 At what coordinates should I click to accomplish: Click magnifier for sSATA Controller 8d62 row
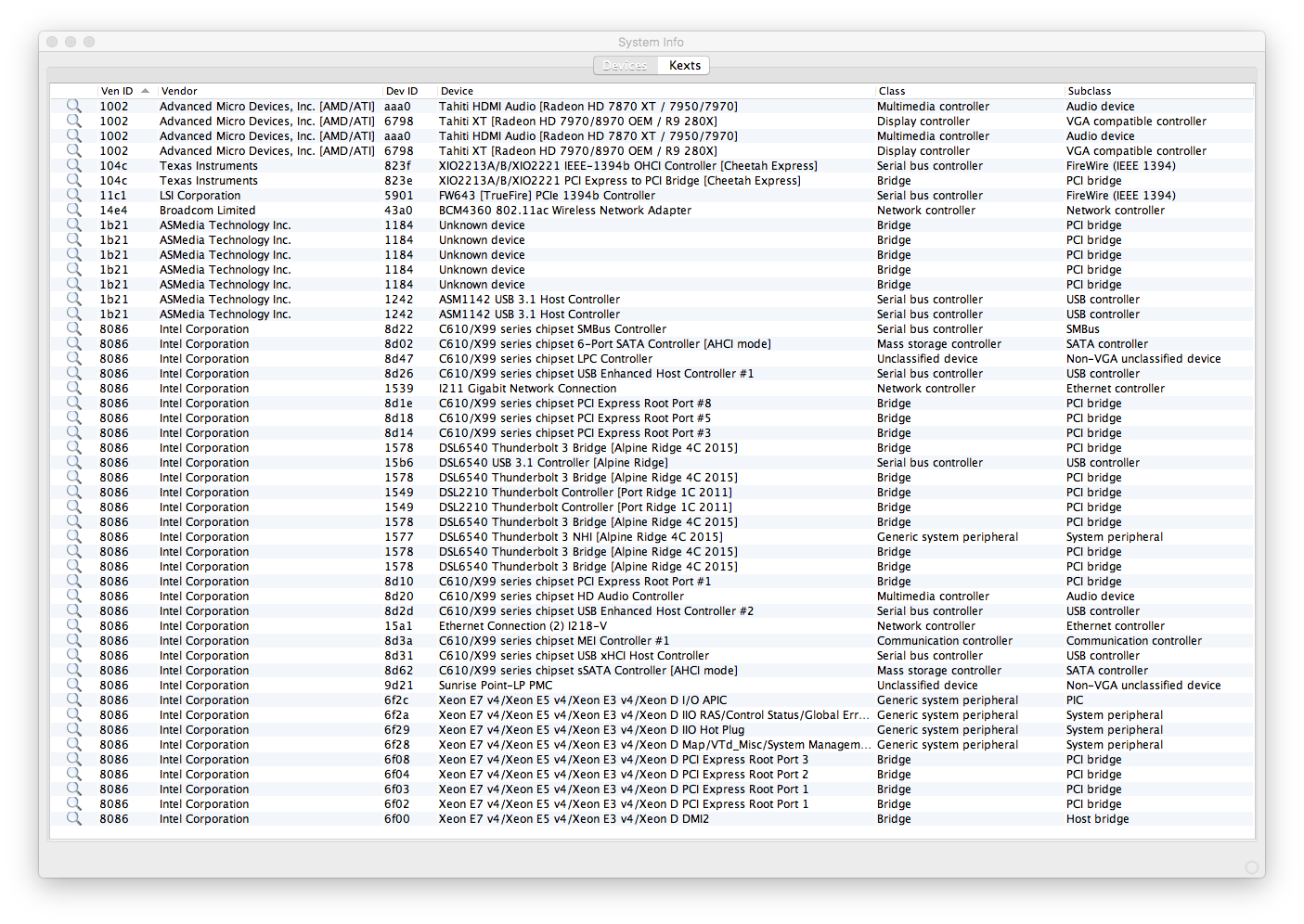pos(73,671)
